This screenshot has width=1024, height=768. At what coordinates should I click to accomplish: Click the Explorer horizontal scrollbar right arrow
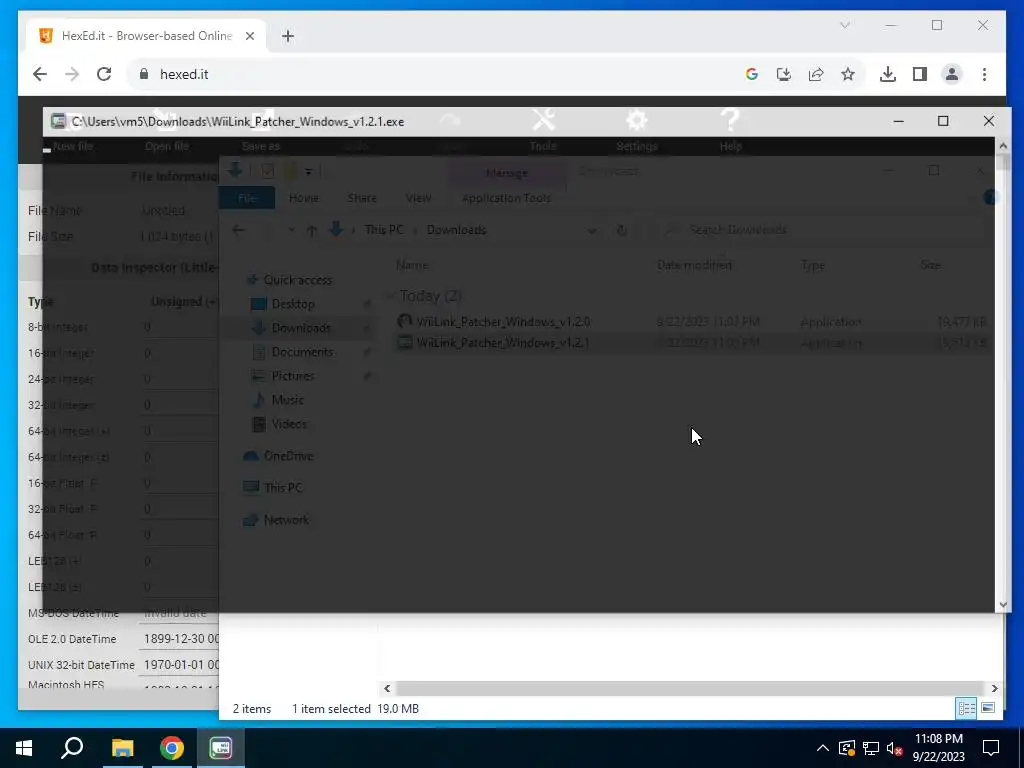(x=994, y=688)
